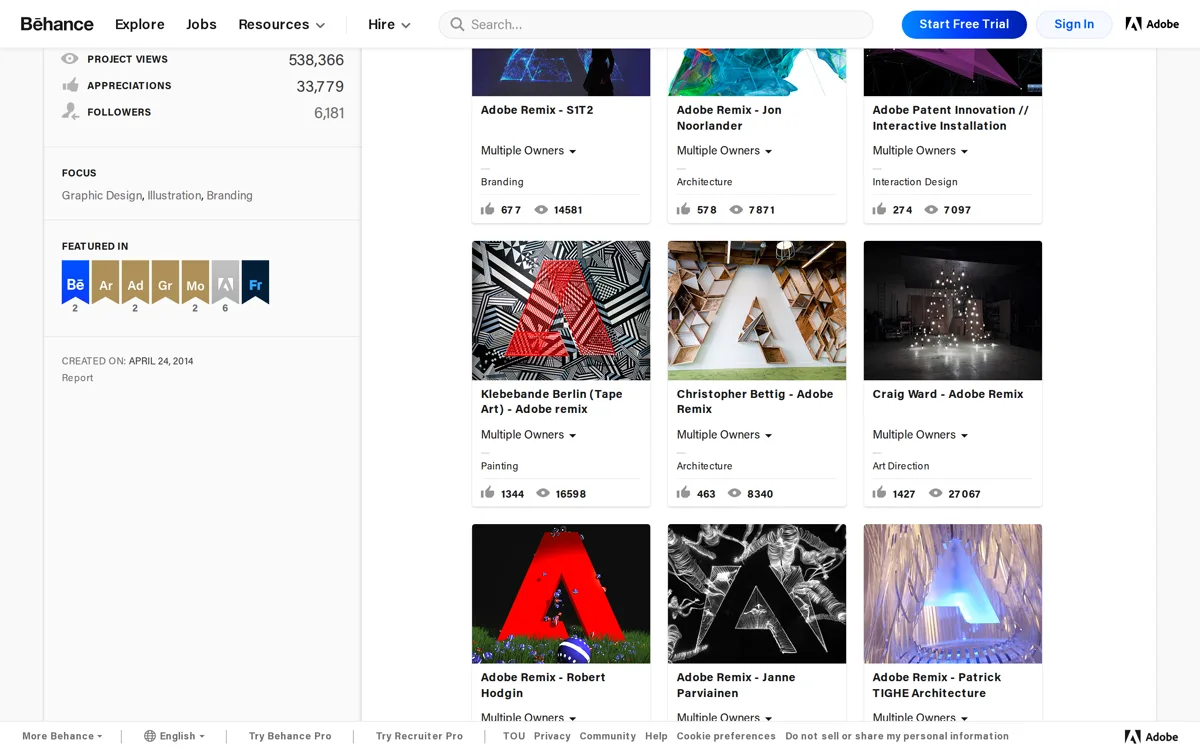Click the Adobe logo in footer
1200x750 pixels.
click(x=1152, y=737)
